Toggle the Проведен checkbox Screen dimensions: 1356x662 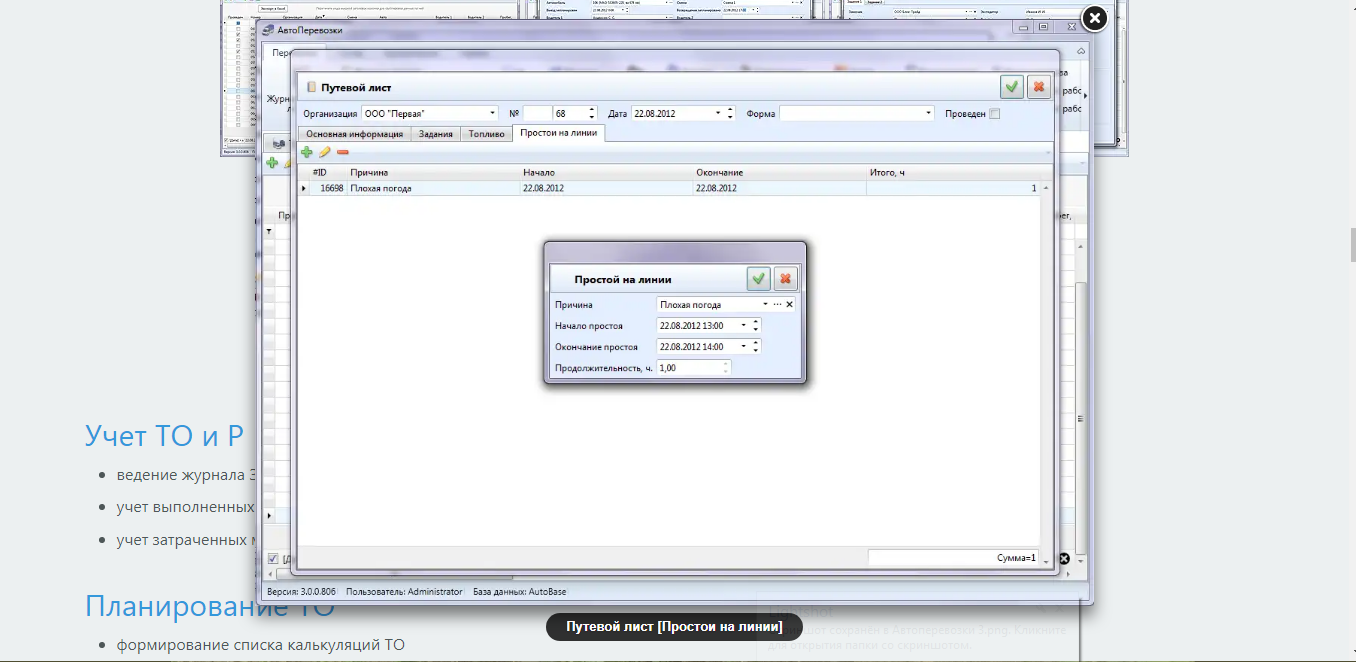pyautogui.click(x=994, y=114)
